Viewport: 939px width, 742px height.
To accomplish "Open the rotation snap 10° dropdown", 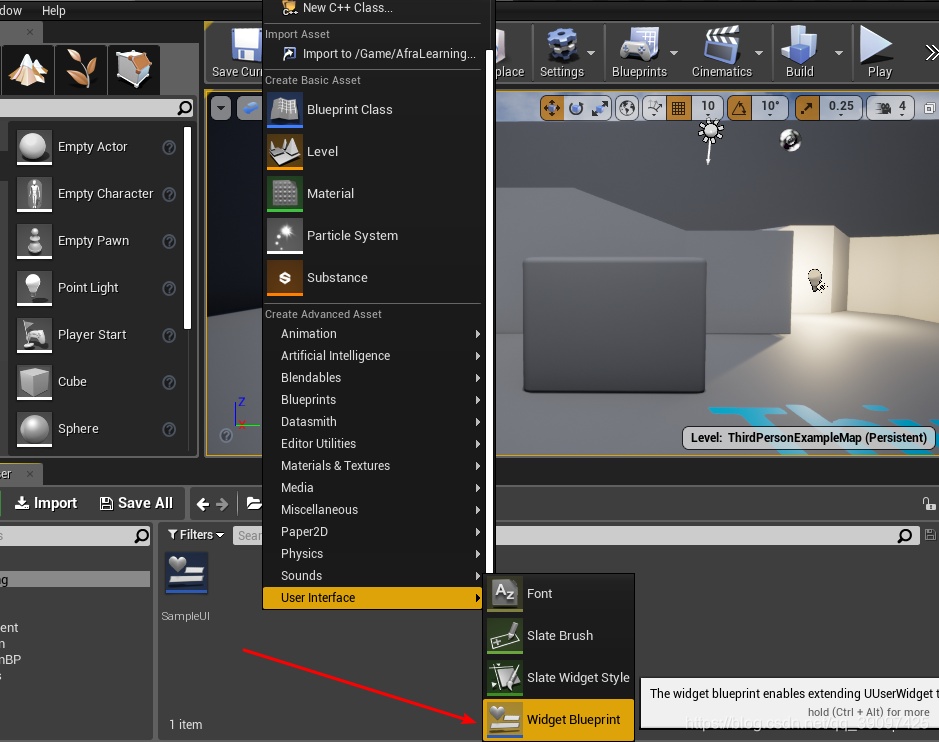I will [770, 108].
